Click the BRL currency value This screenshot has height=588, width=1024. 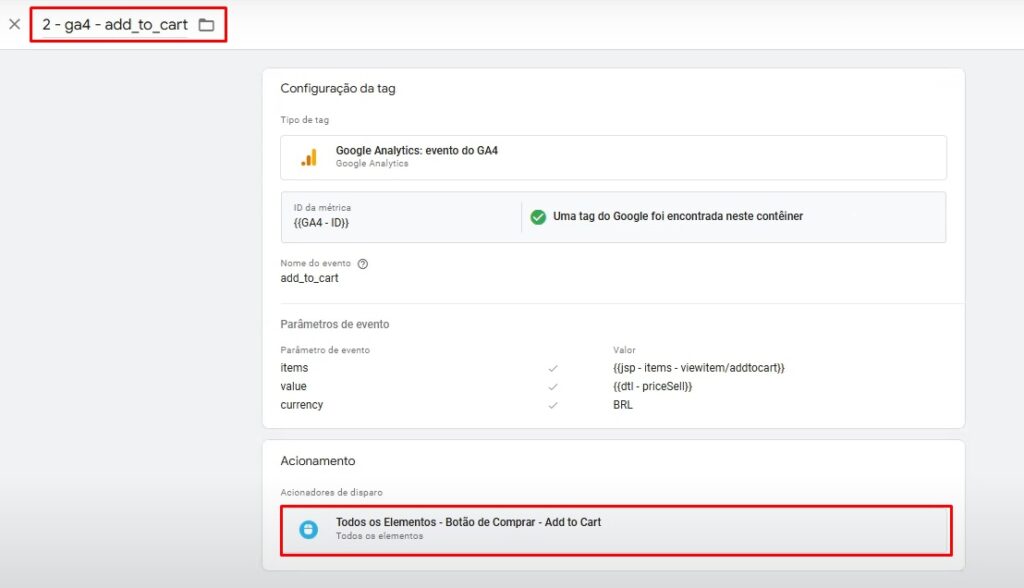pos(623,404)
